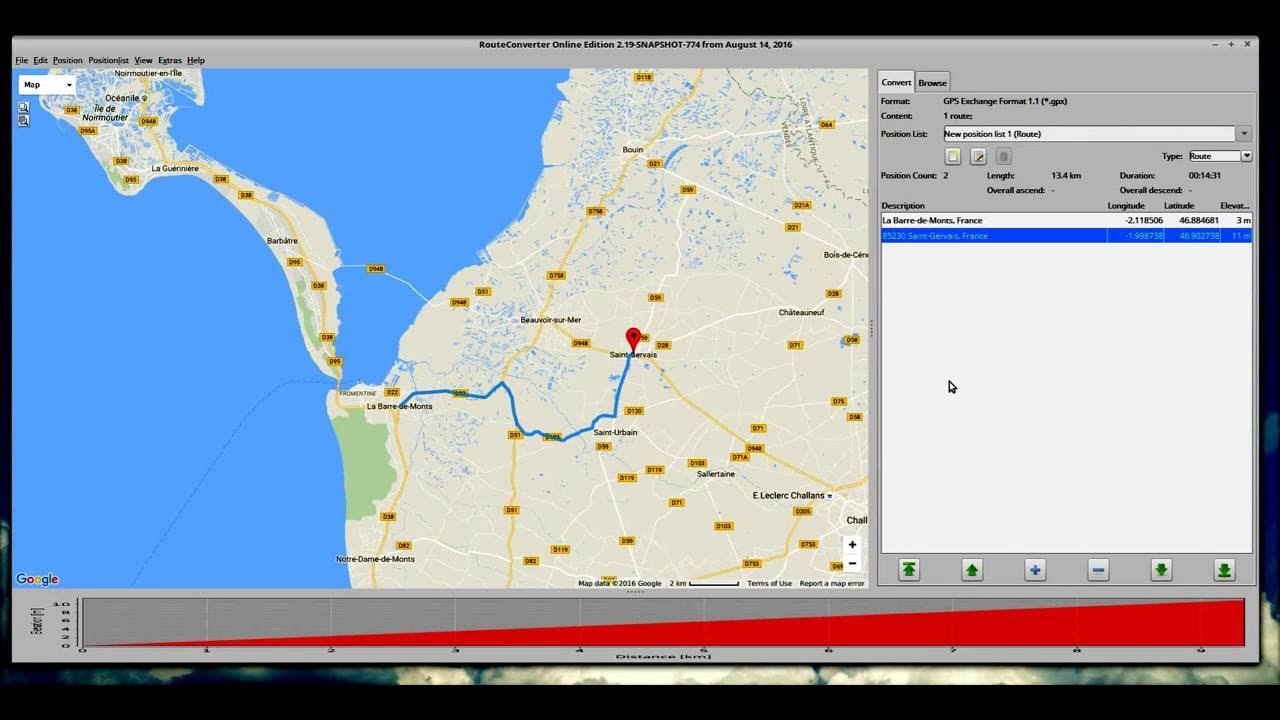Click the Châteauneuf label on map
Screen dimensions: 1280x720
pos(801,312)
